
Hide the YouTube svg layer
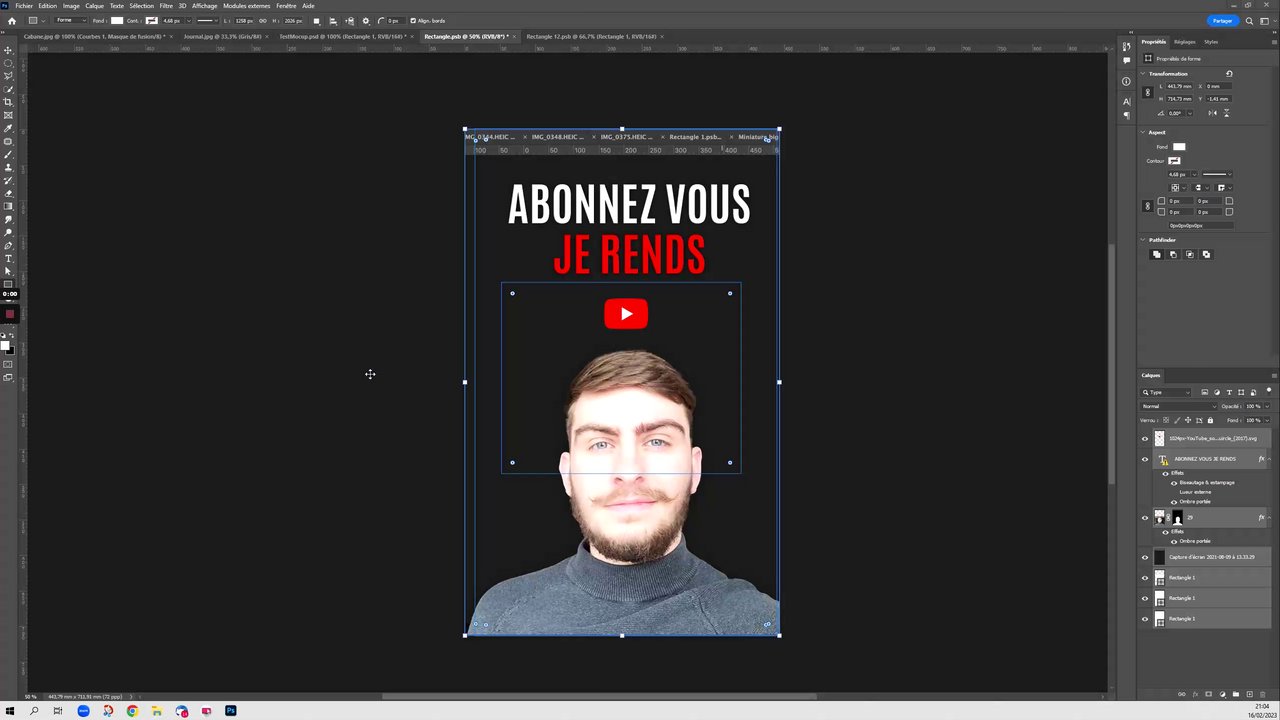[1145, 438]
